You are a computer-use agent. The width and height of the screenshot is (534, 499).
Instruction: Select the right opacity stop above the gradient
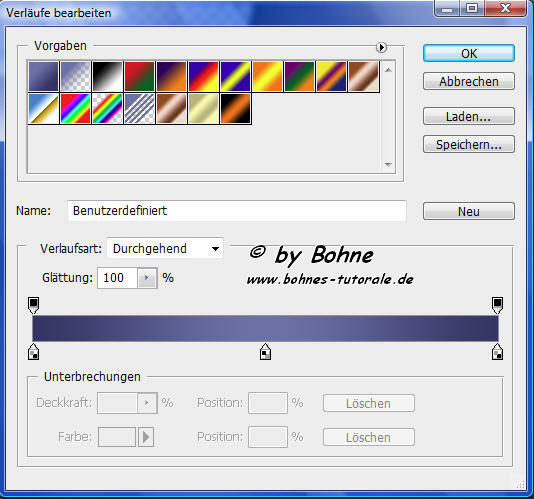coord(497,305)
